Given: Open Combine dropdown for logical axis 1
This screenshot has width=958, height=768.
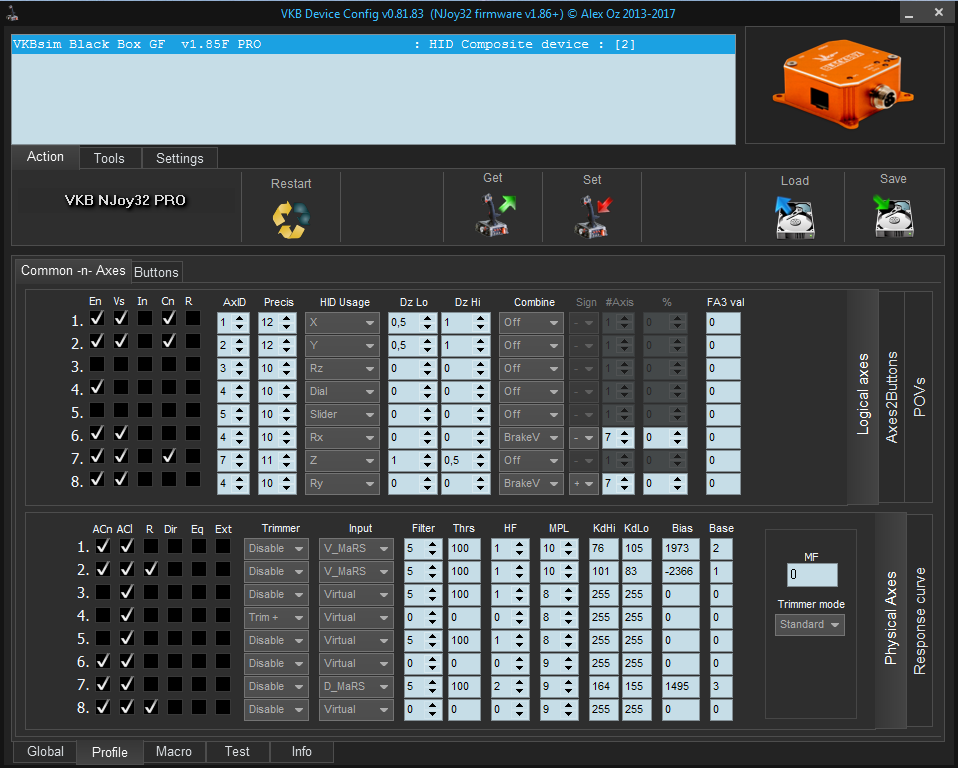Looking at the screenshot, I should (531, 323).
